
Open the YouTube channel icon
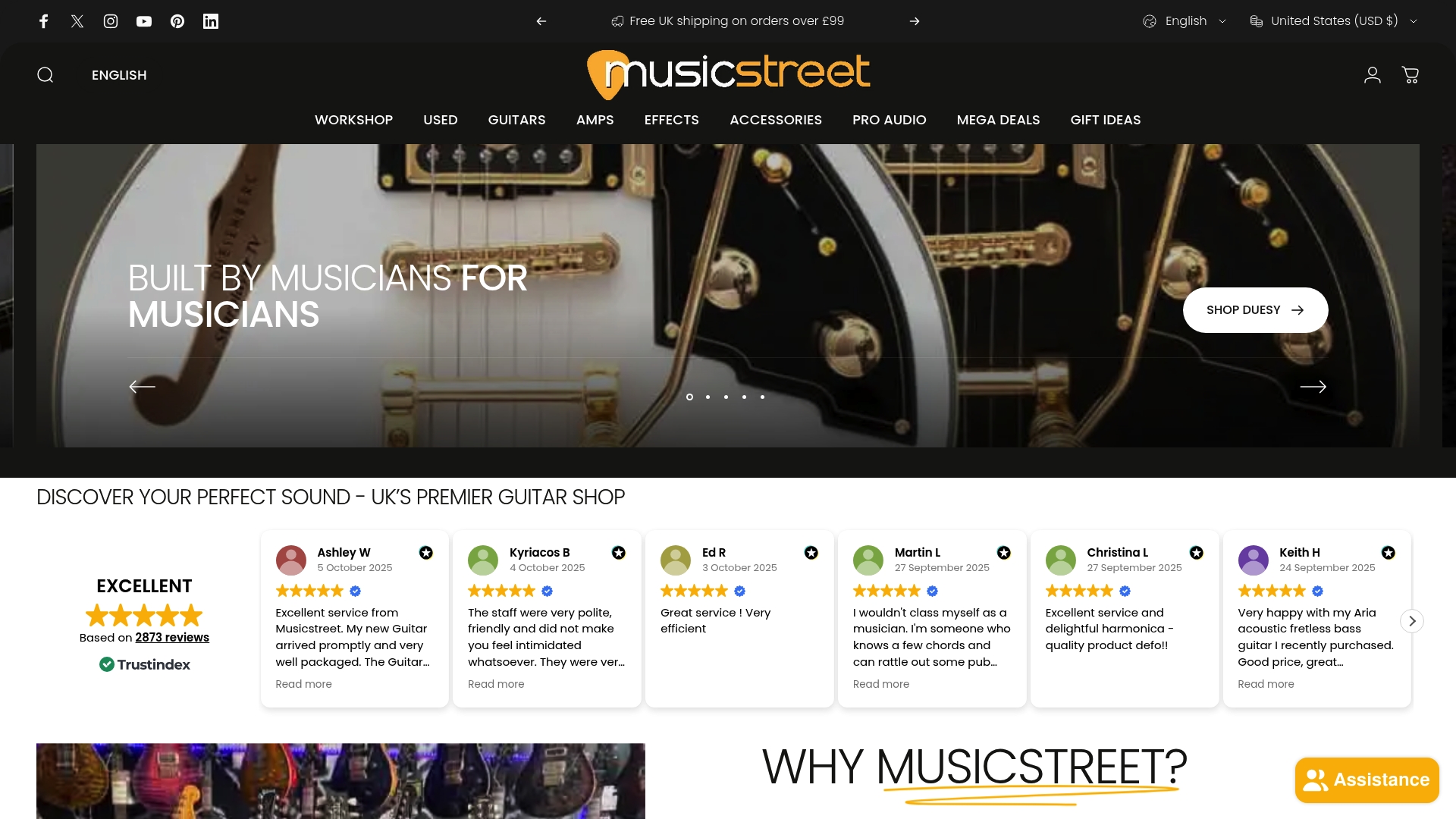pyautogui.click(x=144, y=21)
